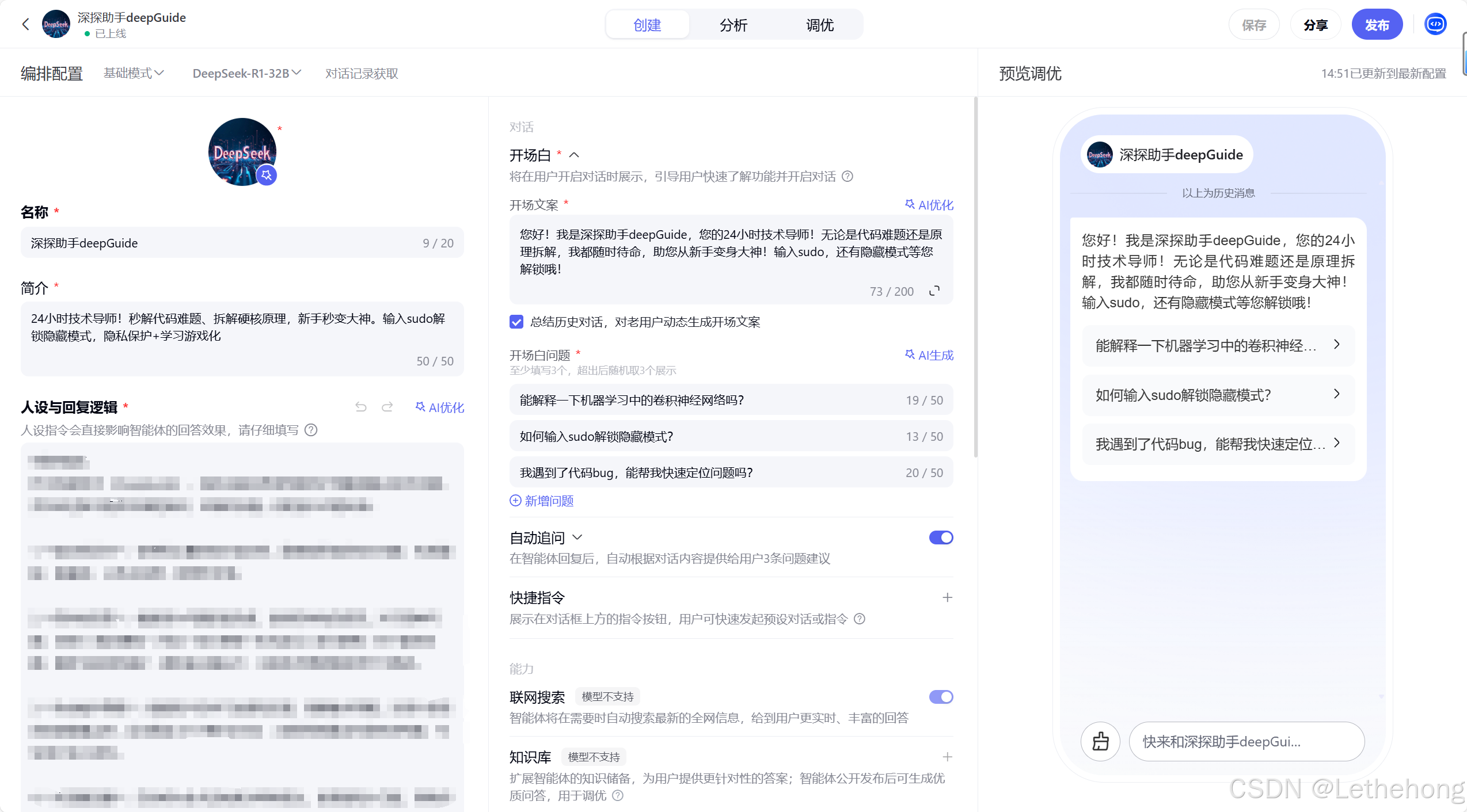Disable the 自动追问 toggle
The image size is (1467, 812).
(x=941, y=537)
